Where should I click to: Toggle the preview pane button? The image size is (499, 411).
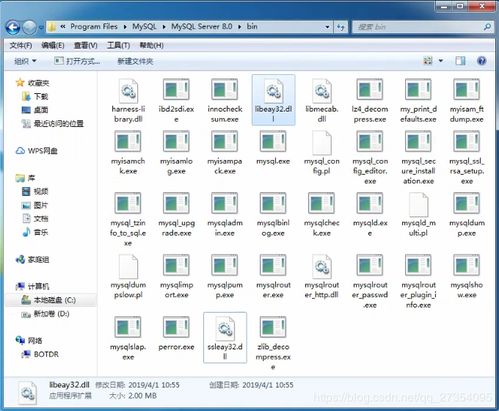click(460, 61)
